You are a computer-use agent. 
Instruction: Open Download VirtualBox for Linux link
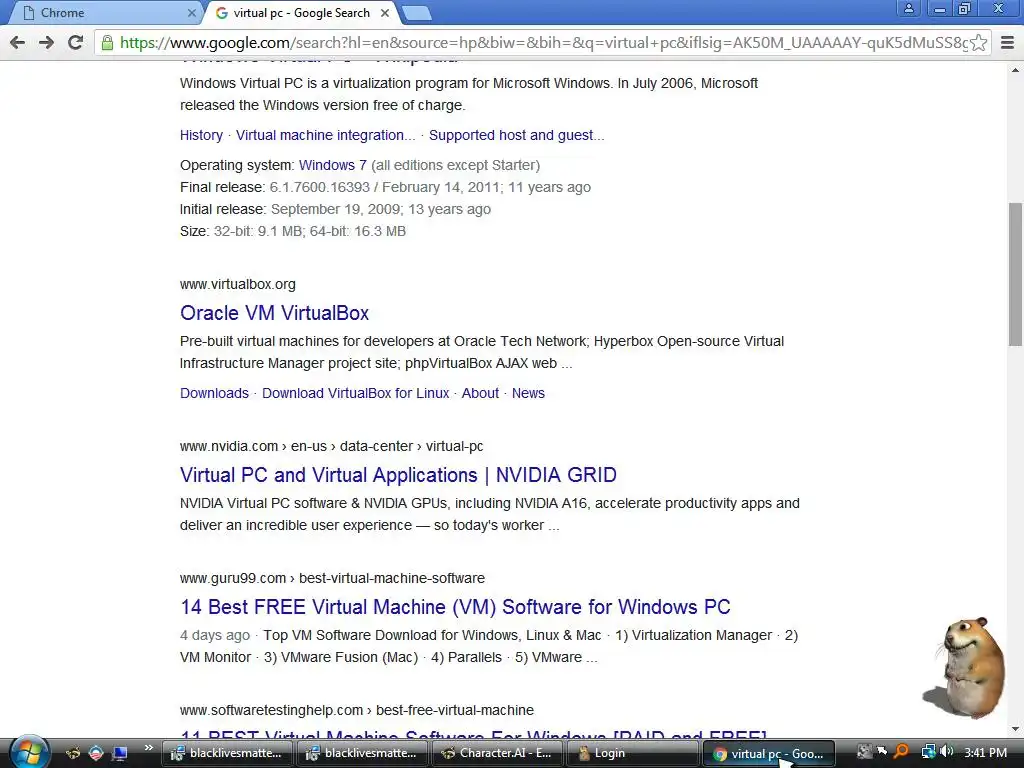pos(355,393)
